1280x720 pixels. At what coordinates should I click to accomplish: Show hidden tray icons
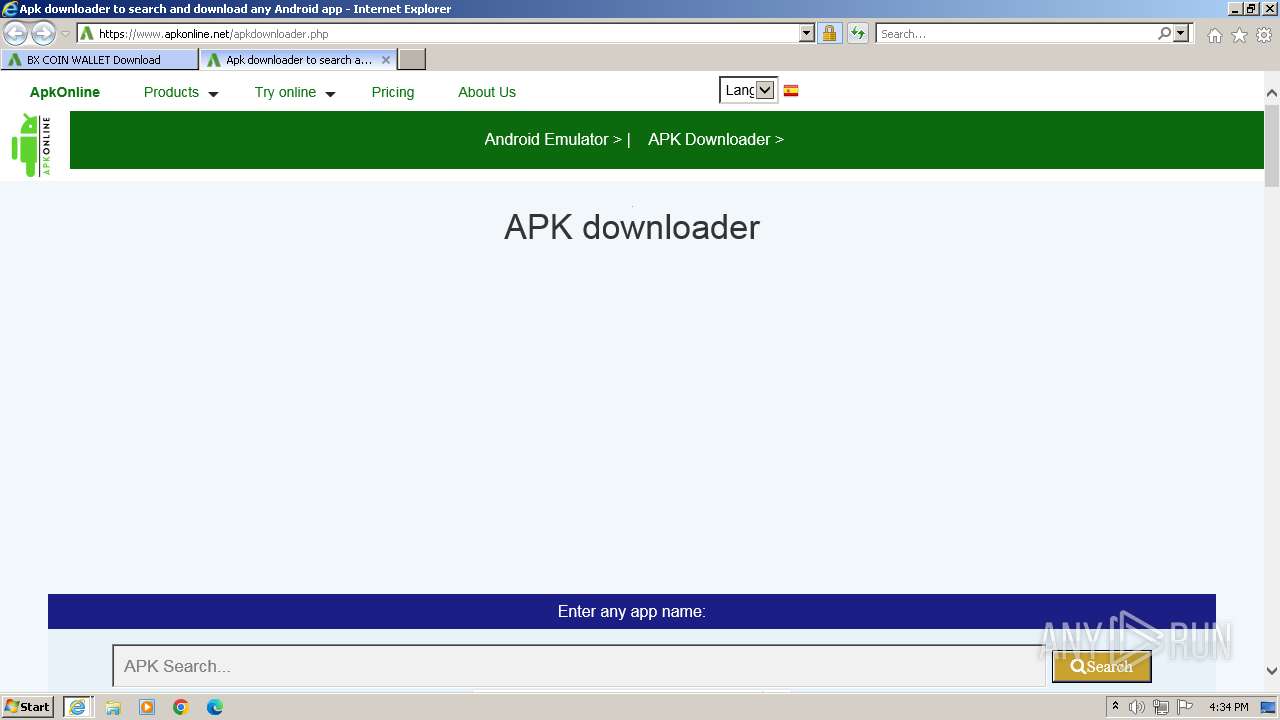1115,707
